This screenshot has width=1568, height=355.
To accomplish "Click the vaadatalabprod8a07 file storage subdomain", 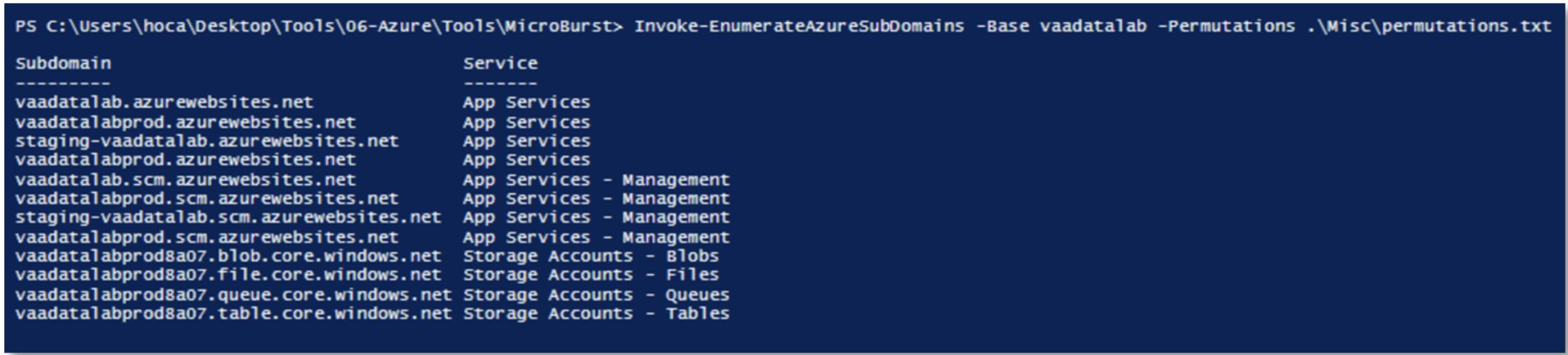I will click(x=228, y=275).
